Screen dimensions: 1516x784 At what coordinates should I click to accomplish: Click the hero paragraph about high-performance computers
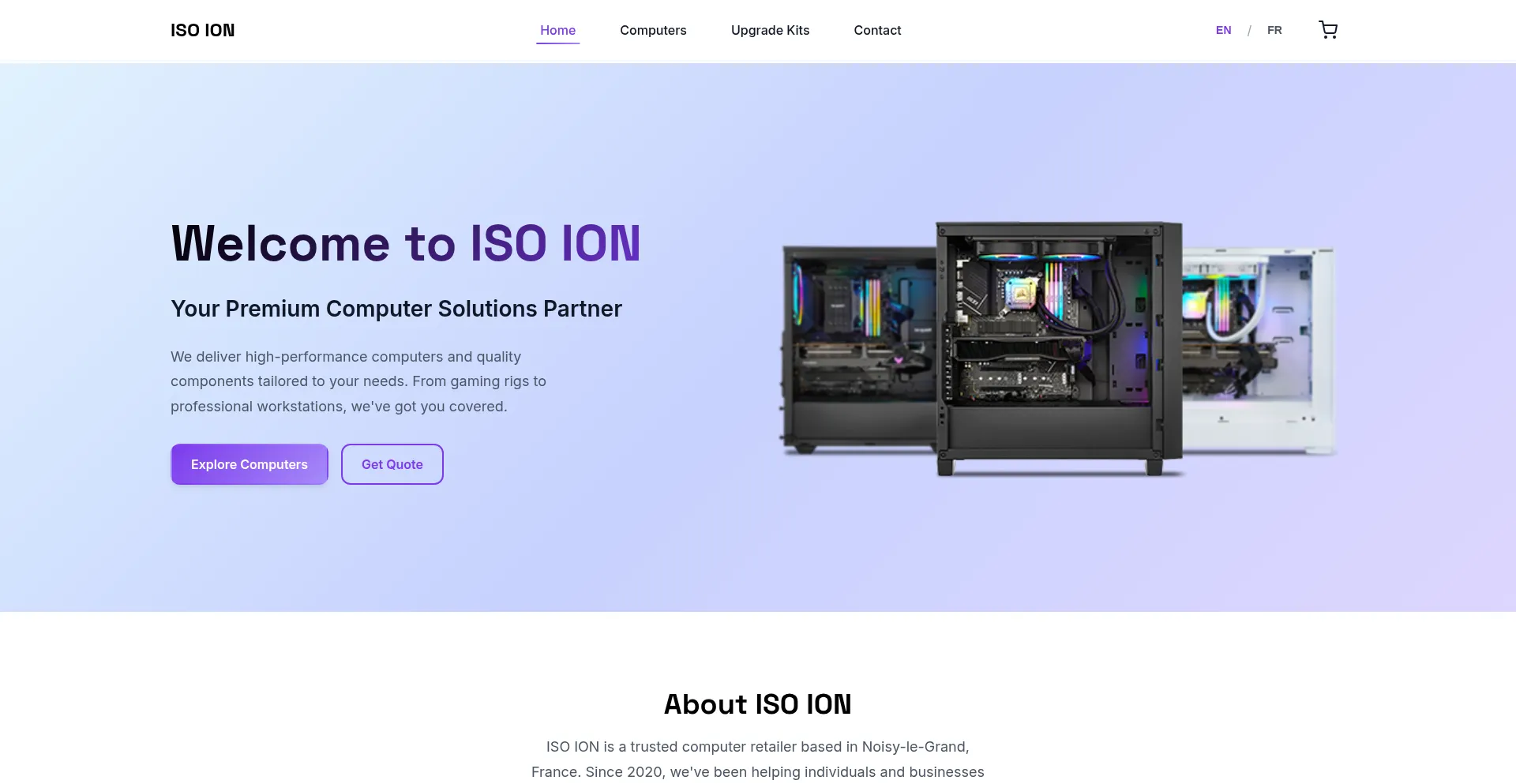tap(358, 381)
